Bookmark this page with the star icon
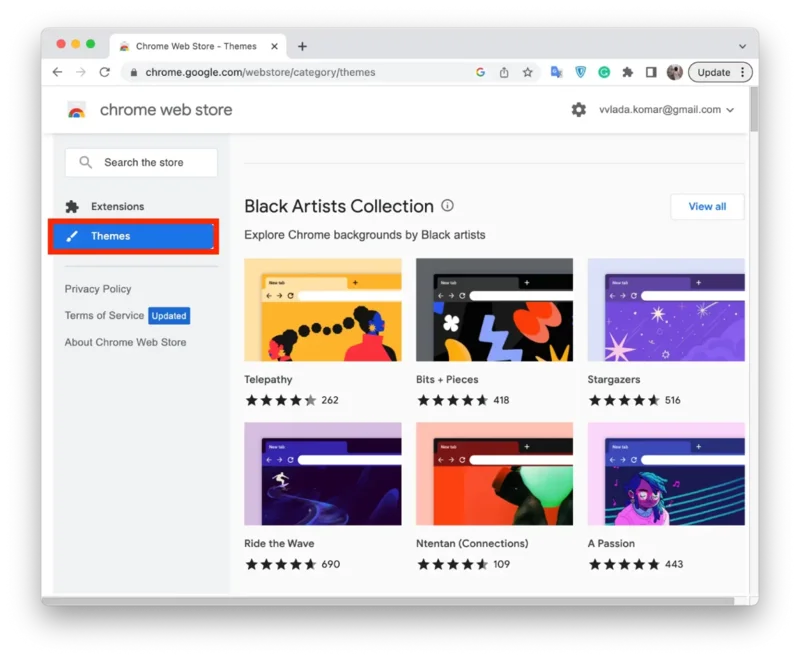Screen dimensions: 800x660 pyautogui.click(x=528, y=72)
